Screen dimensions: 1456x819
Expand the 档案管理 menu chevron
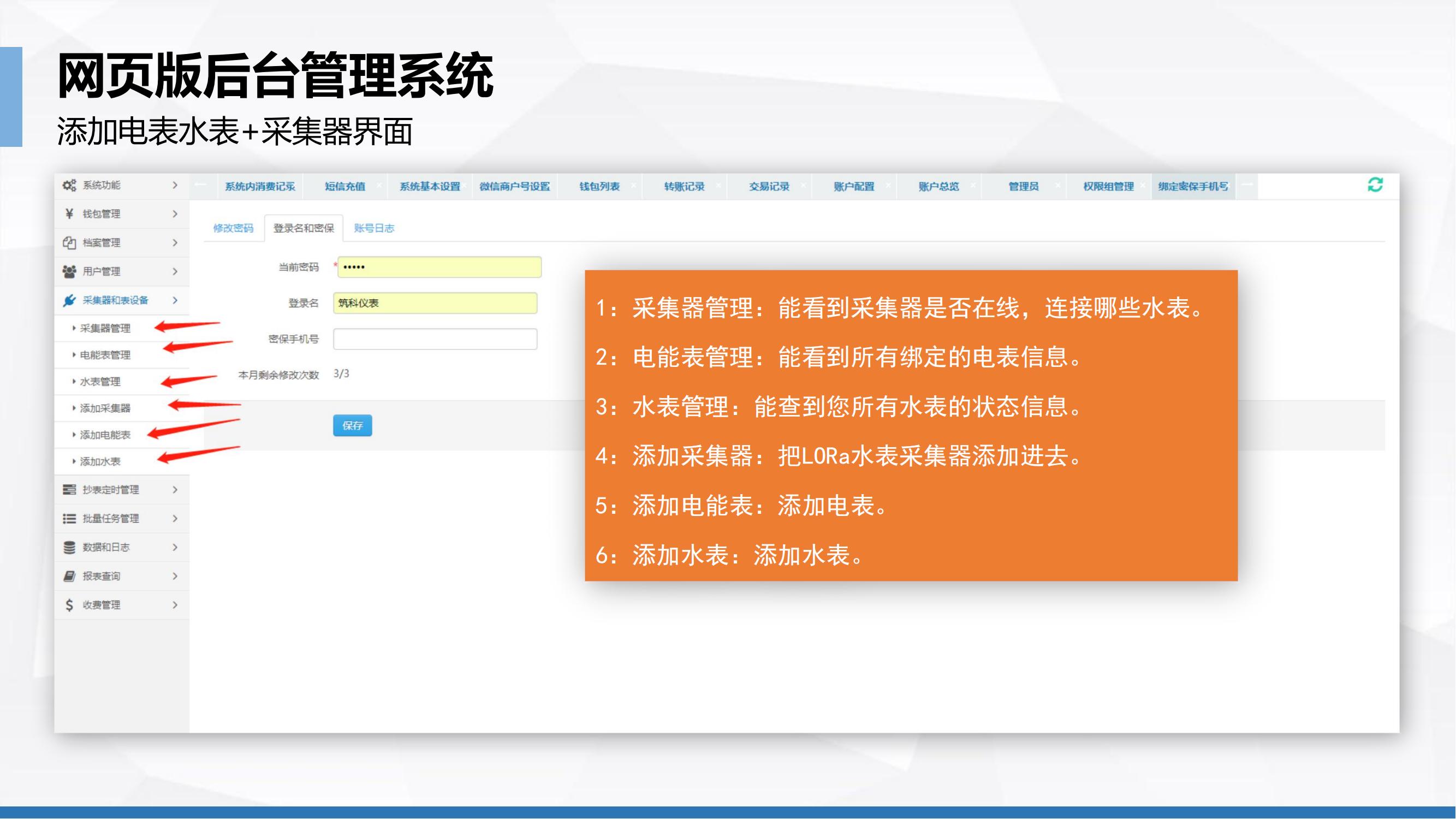[175, 242]
